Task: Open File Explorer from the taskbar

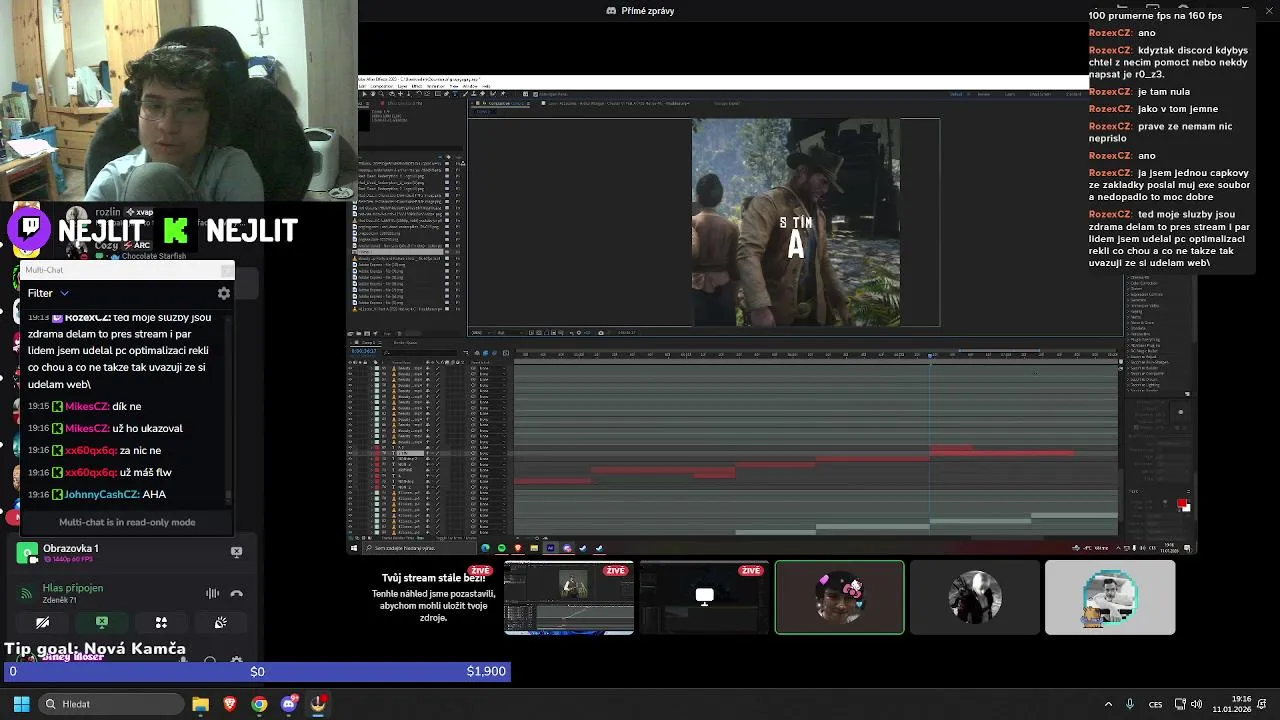Action: pos(200,704)
